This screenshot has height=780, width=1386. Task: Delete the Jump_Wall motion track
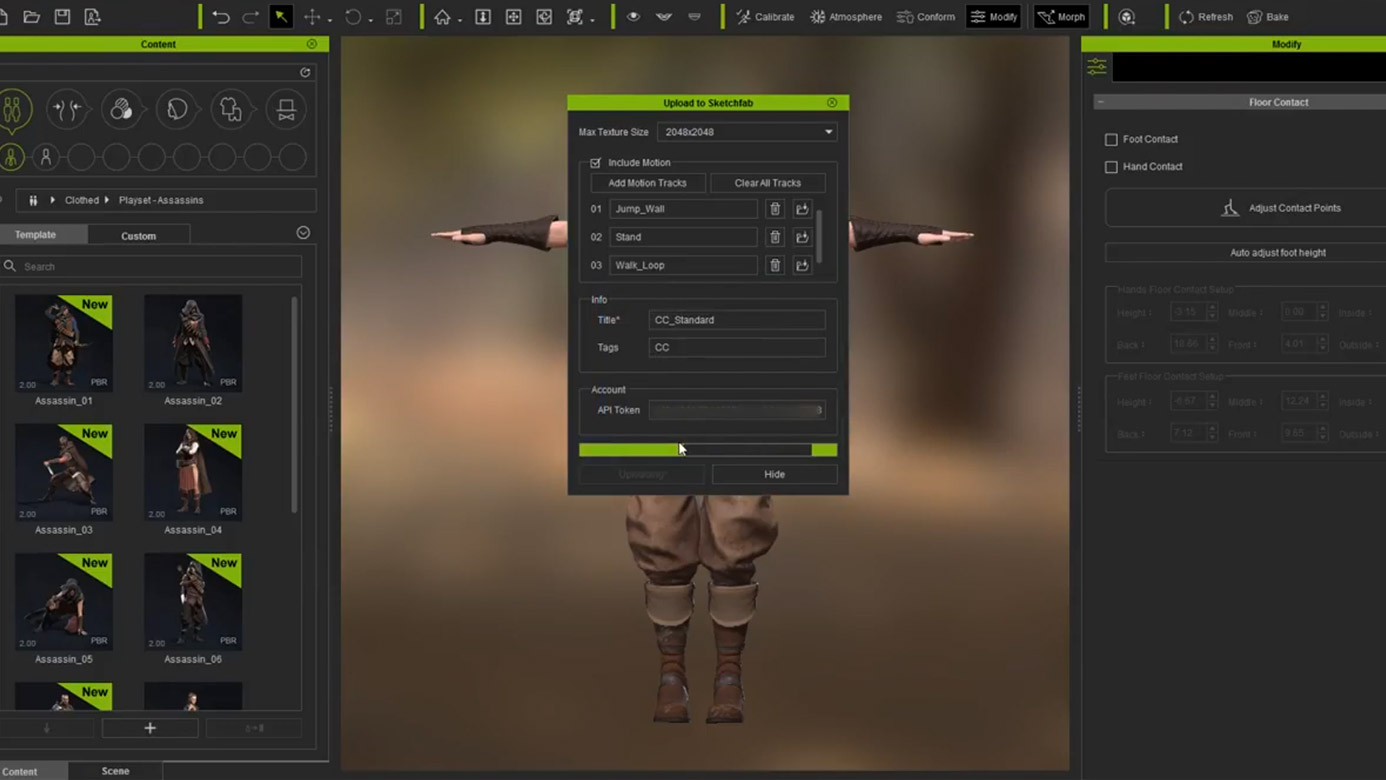point(774,209)
